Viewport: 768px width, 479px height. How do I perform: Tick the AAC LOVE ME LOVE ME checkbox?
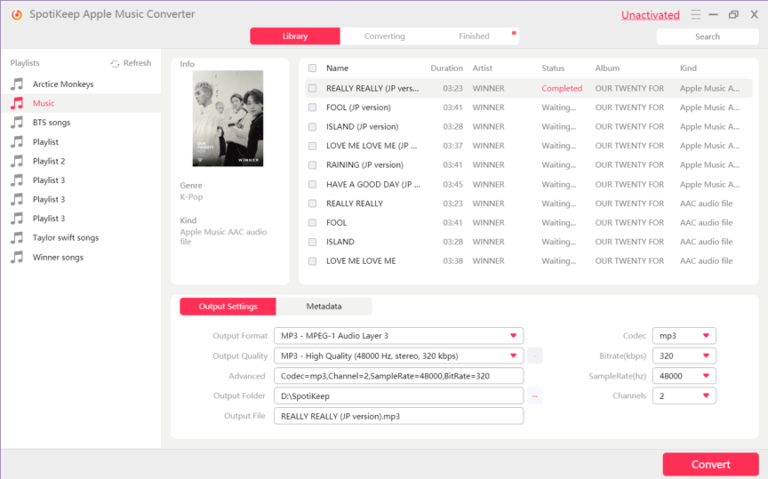(x=312, y=261)
